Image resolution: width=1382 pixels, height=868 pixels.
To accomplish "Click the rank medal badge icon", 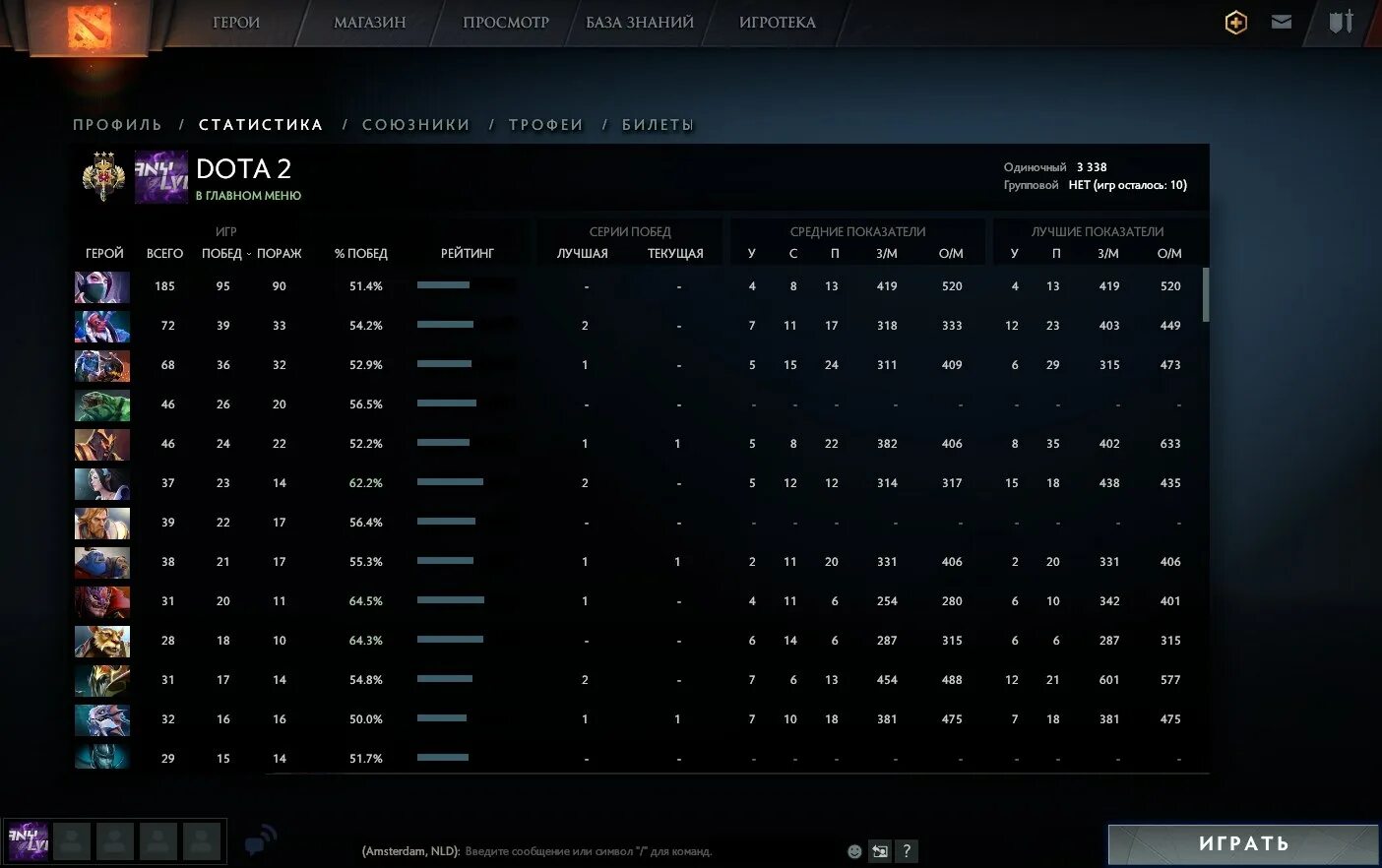I will coord(103,177).
